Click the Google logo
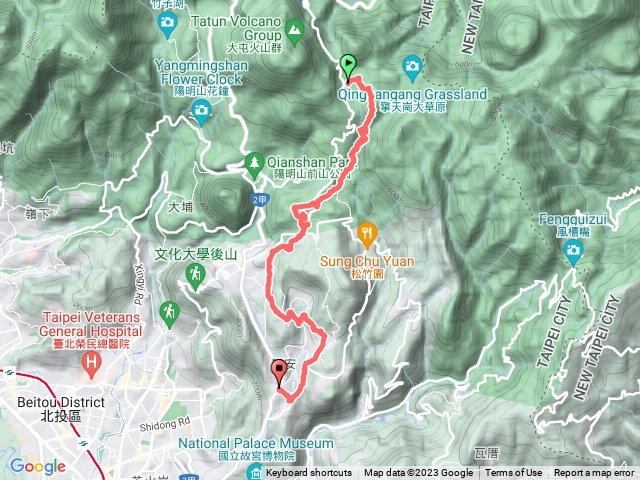 pyautogui.click(x=38, y=466)
